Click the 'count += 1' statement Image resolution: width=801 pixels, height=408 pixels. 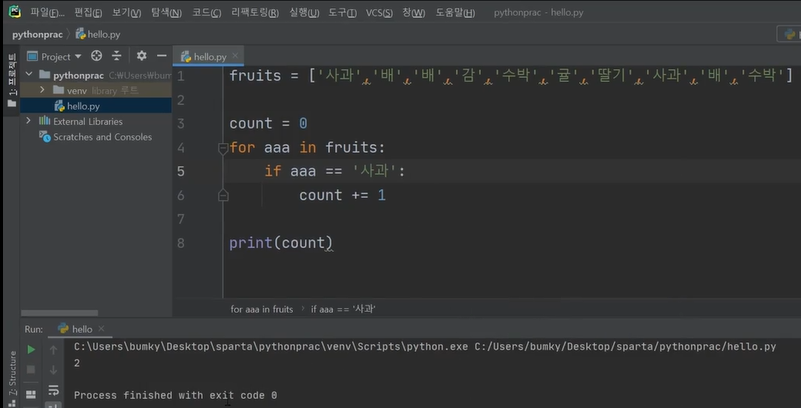click(x=342, y=195)
